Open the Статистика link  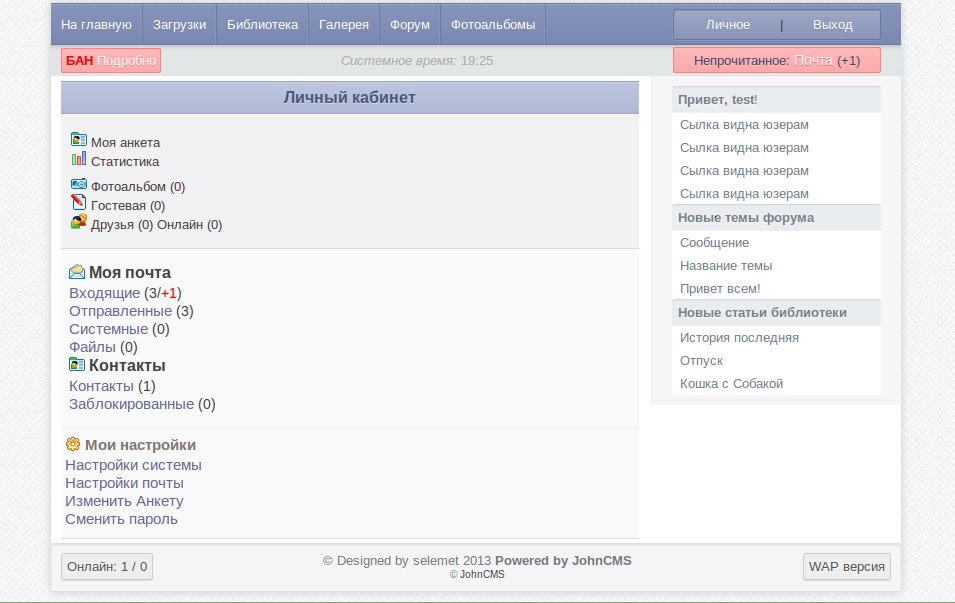pos(125,161)
